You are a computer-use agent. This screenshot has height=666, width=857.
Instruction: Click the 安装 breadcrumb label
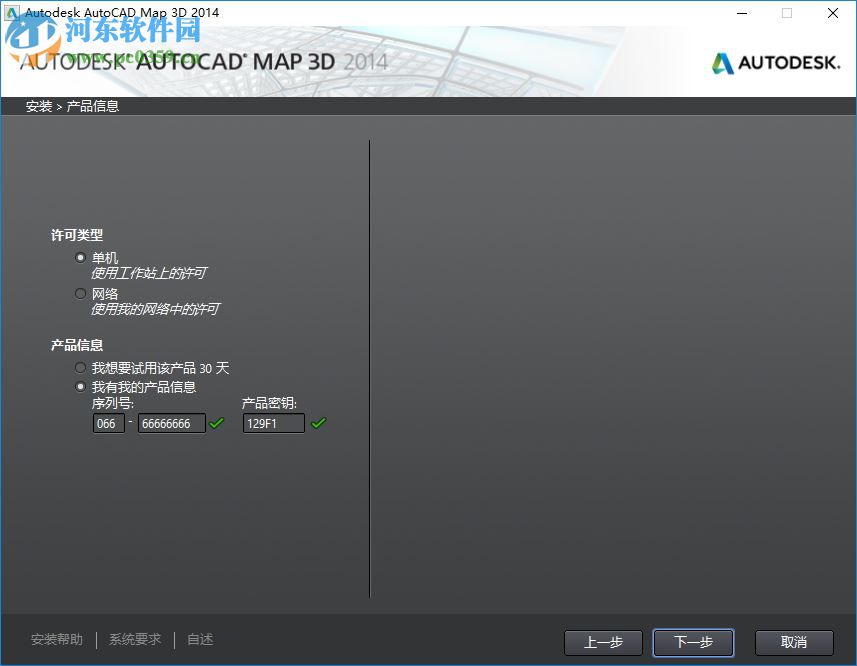click(x=37, y=106)
